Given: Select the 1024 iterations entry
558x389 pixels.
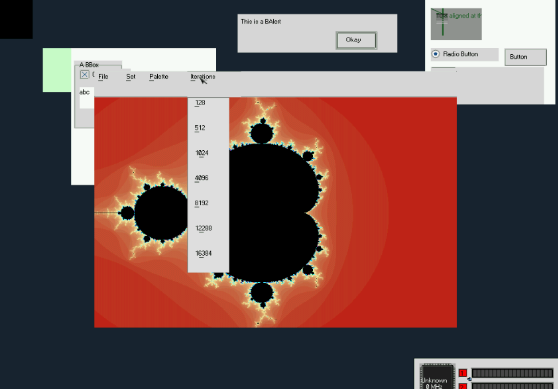Looking at the screenshot, I should click(x=208, y=153).
